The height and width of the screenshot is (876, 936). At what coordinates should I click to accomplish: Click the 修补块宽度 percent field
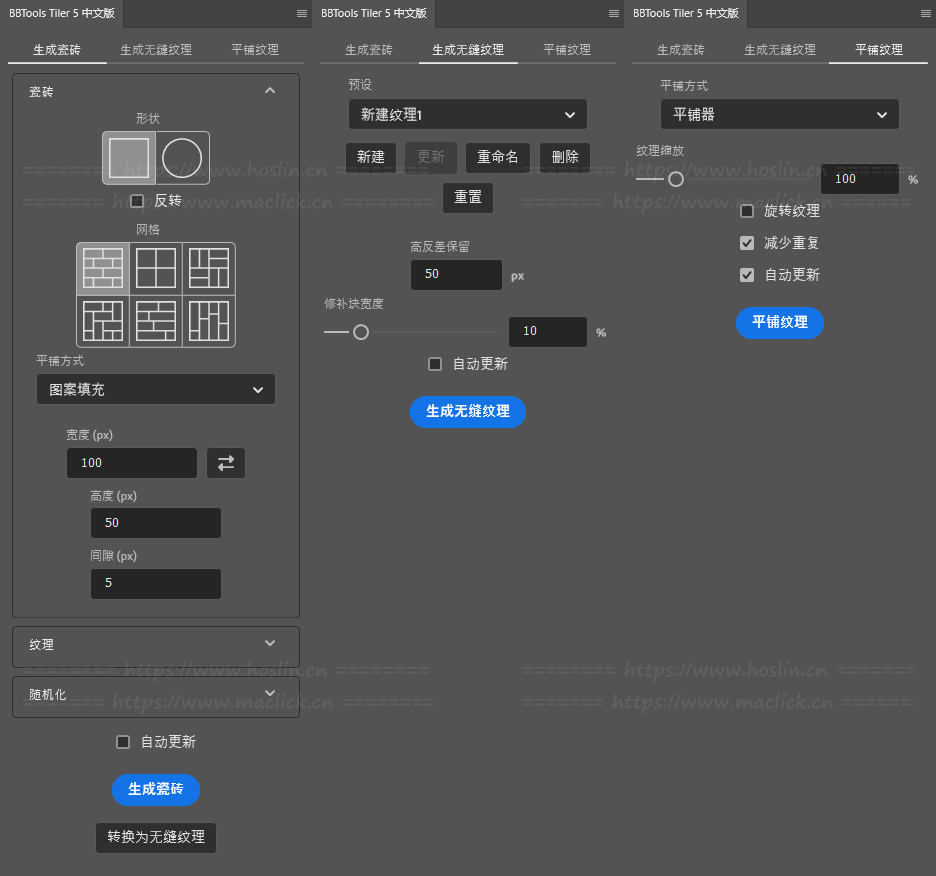[x=548, y=331]
